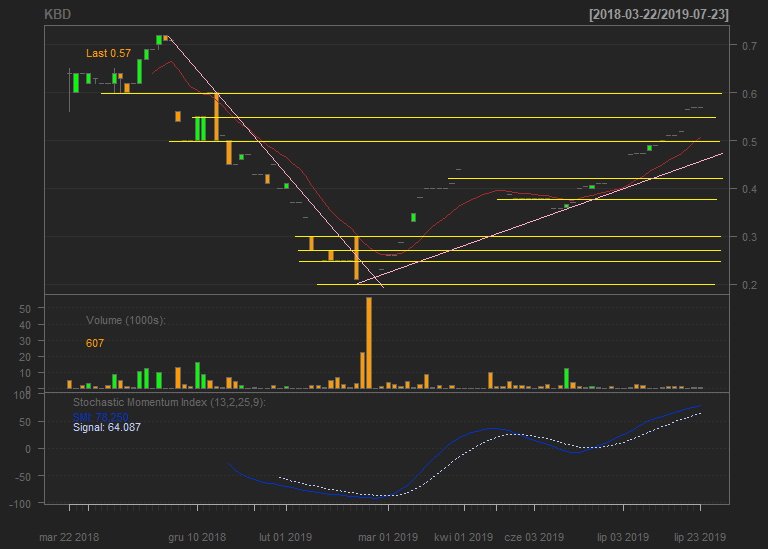Screen dimensions: 768x549
Task: Click the 'lut 01 2019' date label
Action: coord(286,537)
